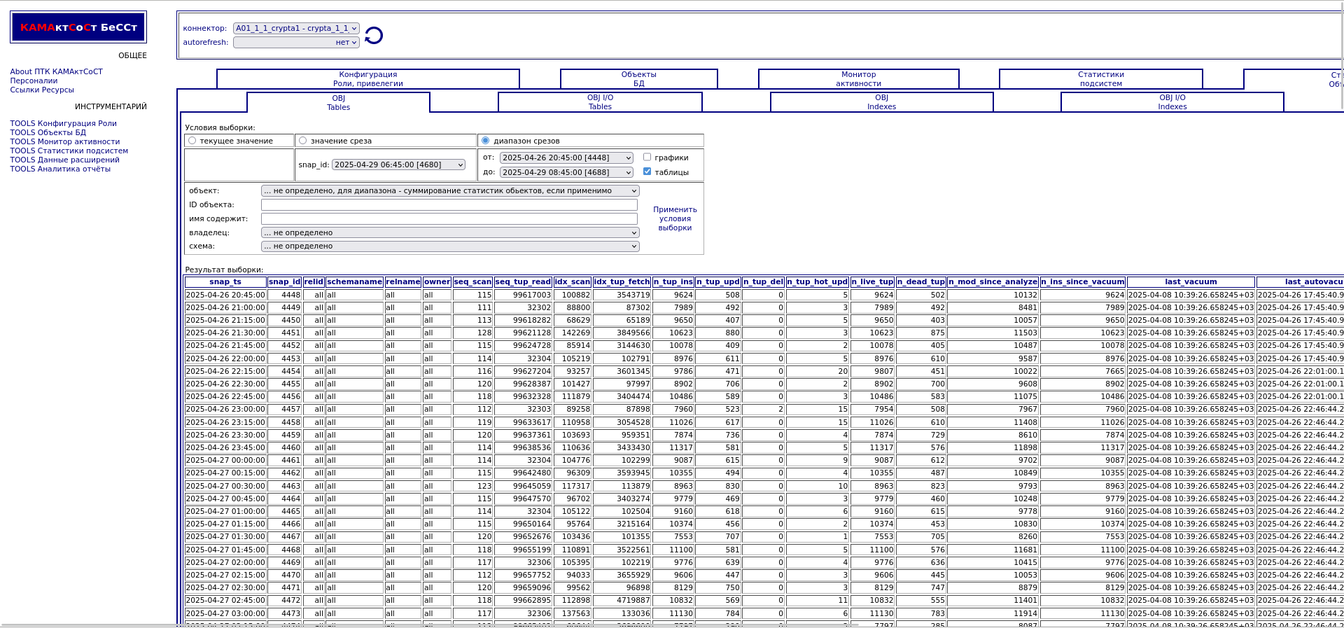Focus the 'имя содержит' text field
The height and width of the screenshot is (628, 1344).
click(x=449, y=219)
